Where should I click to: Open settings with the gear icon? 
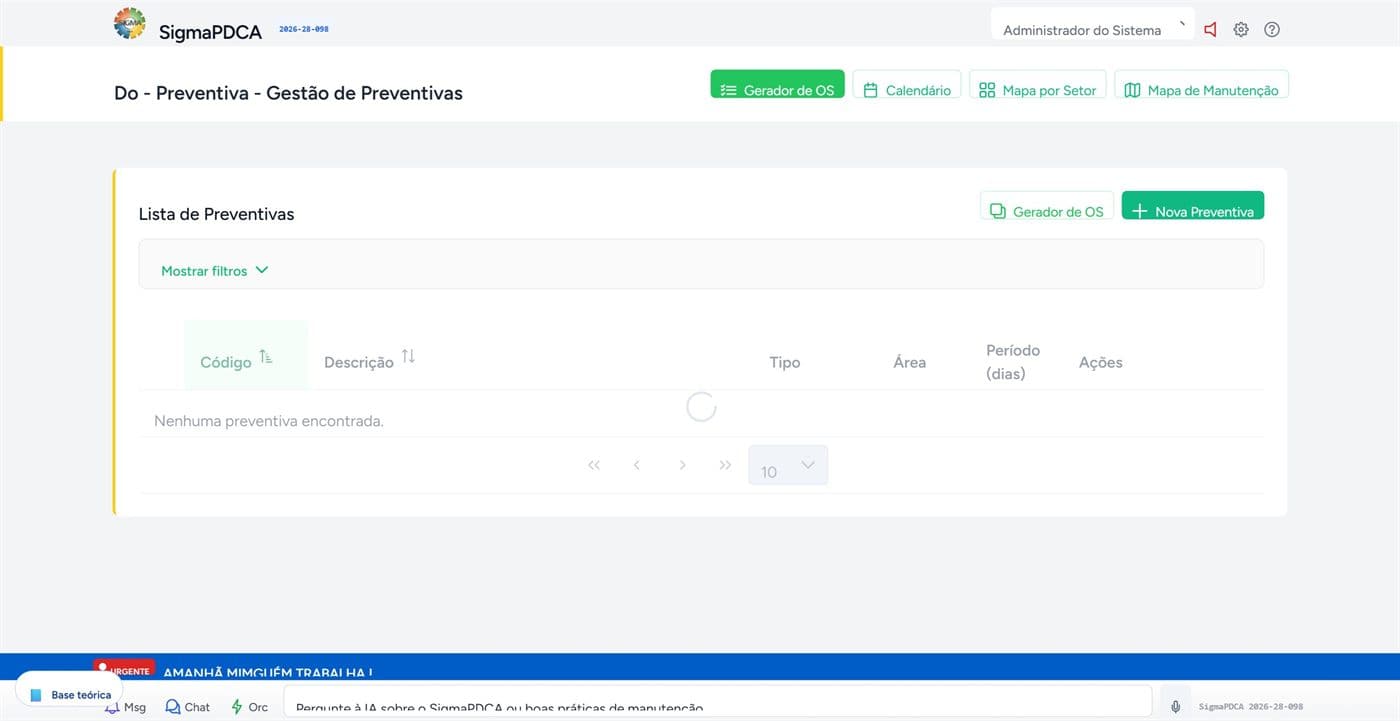[x=1241, y=30]
